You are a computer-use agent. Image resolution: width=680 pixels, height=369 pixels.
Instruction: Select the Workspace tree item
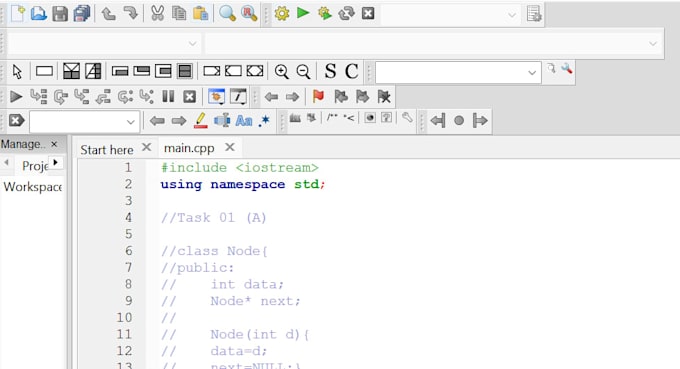[x=33, y=187]
